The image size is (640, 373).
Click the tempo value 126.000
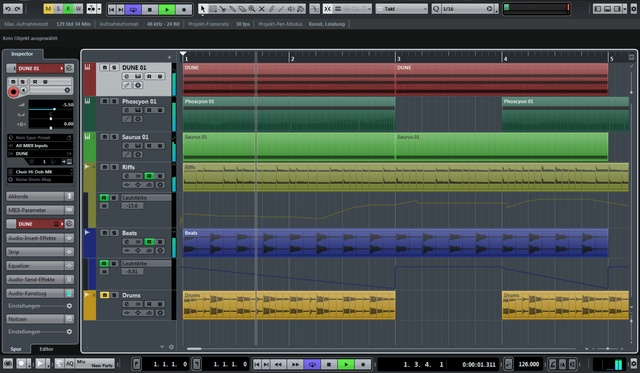[x=529, y=364]
